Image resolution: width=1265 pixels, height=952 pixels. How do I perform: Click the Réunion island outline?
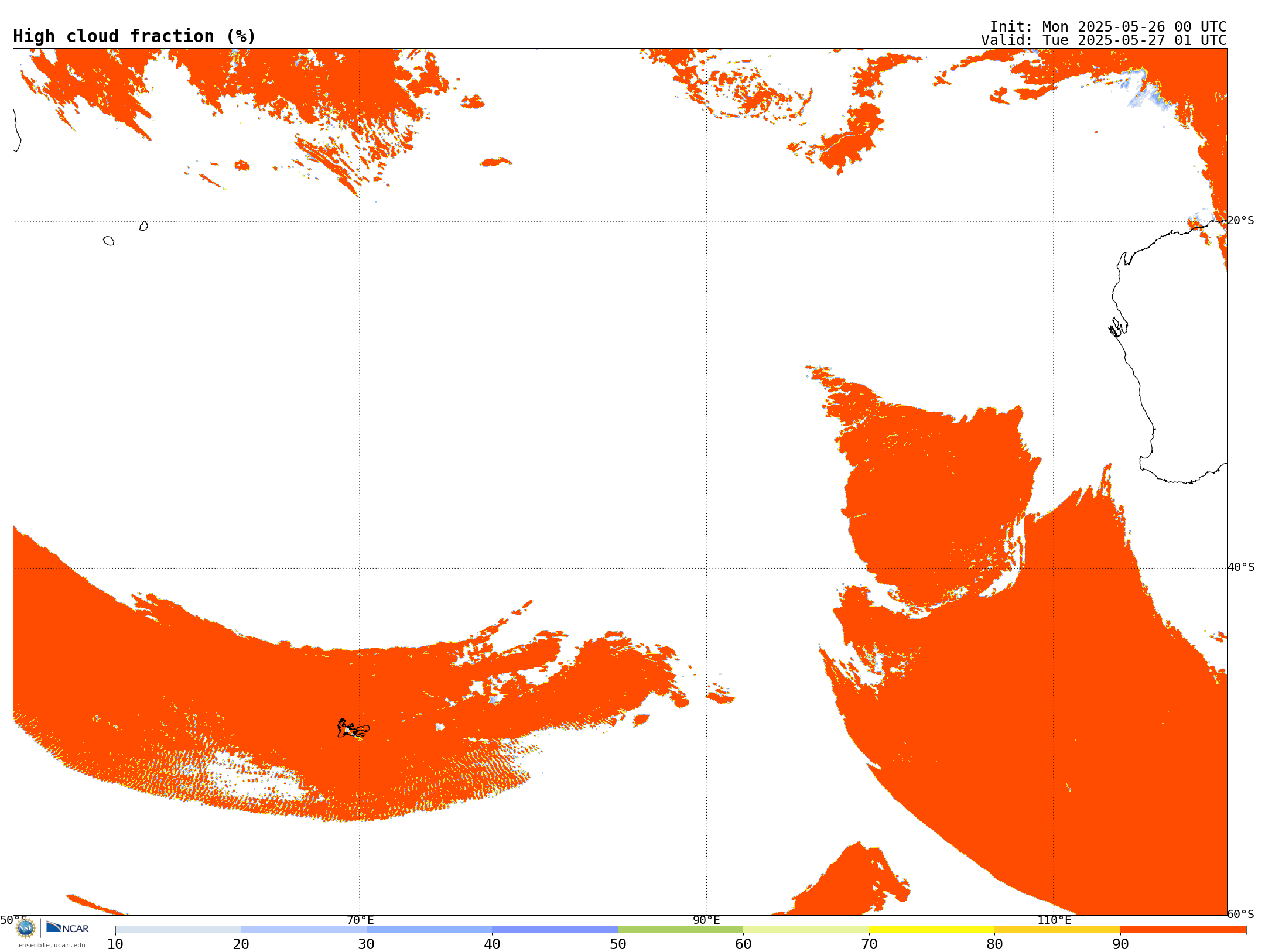click(x=108, y=241)
